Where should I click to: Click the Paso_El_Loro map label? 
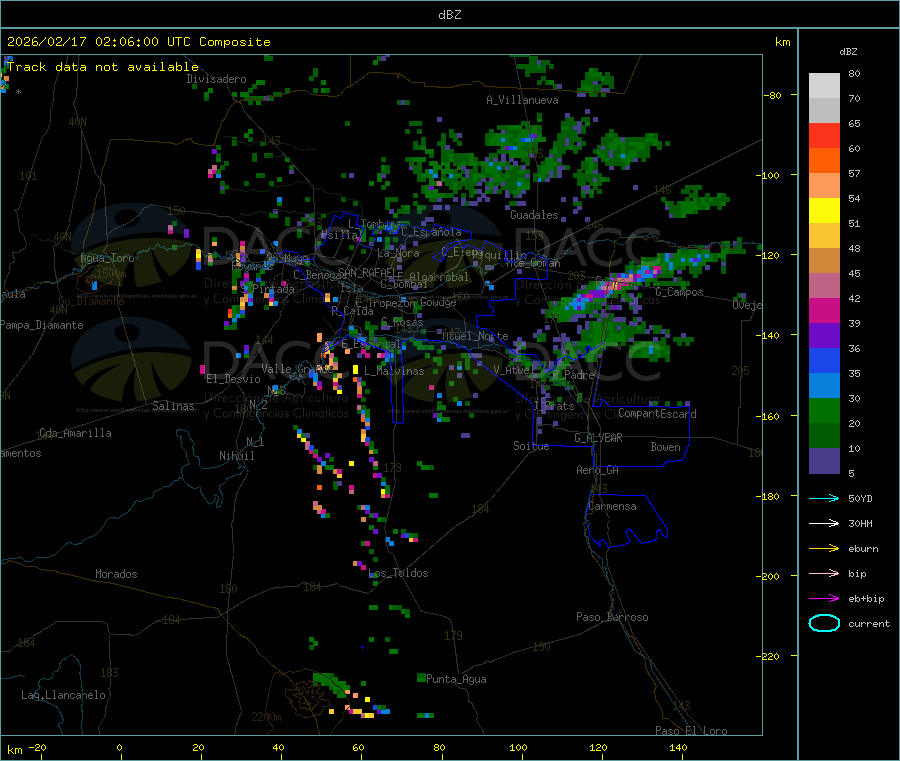click(691, 731)
